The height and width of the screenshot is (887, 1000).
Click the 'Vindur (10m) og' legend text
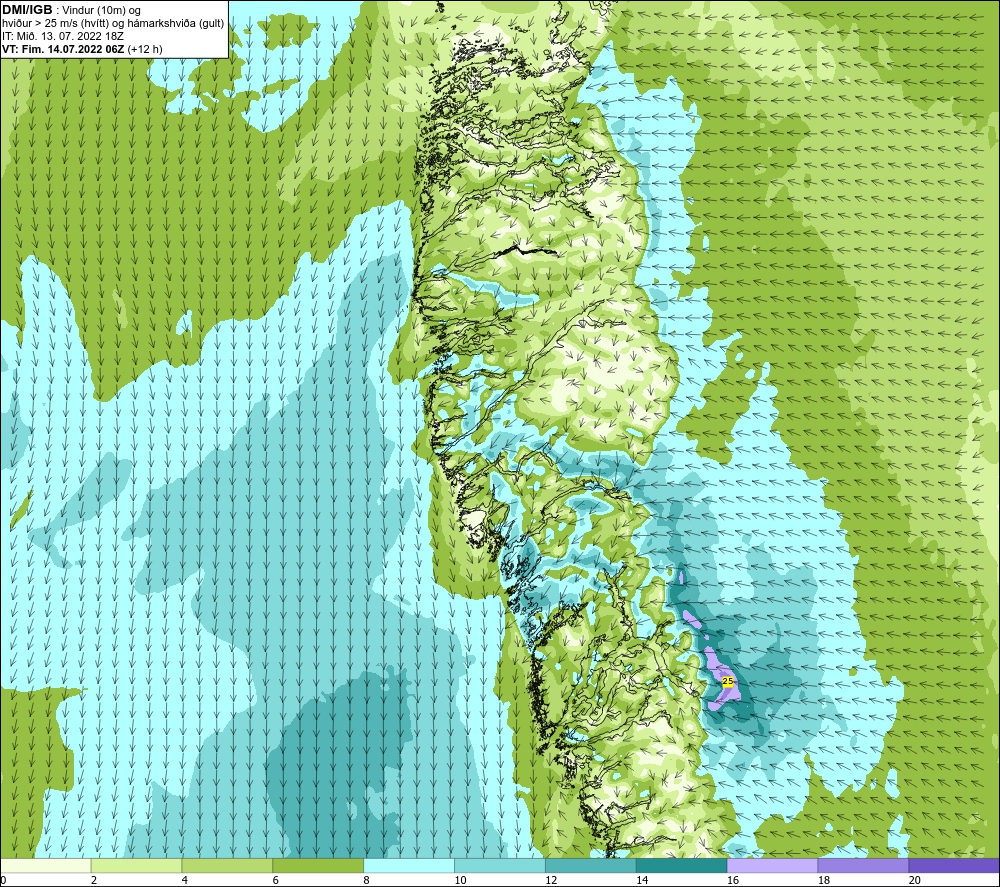pyautogui.click(x=101, y=11)
